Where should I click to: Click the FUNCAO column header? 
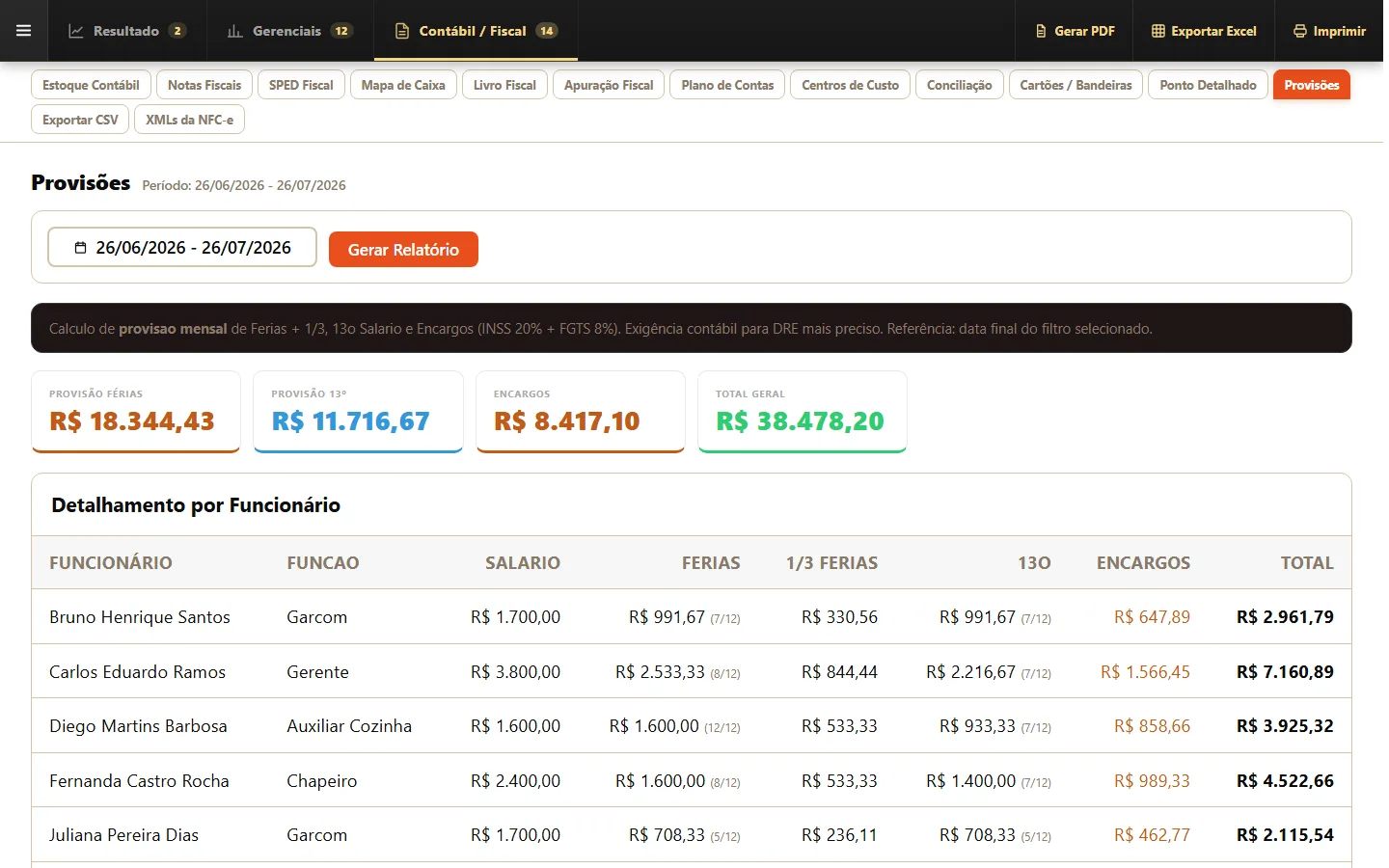pos(323,562)
